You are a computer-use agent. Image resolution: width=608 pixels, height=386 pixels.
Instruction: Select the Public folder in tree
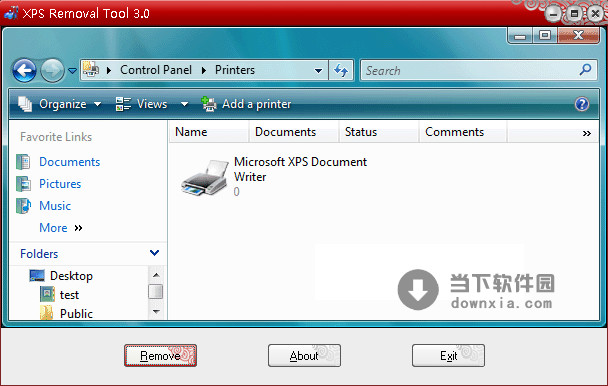76,313
